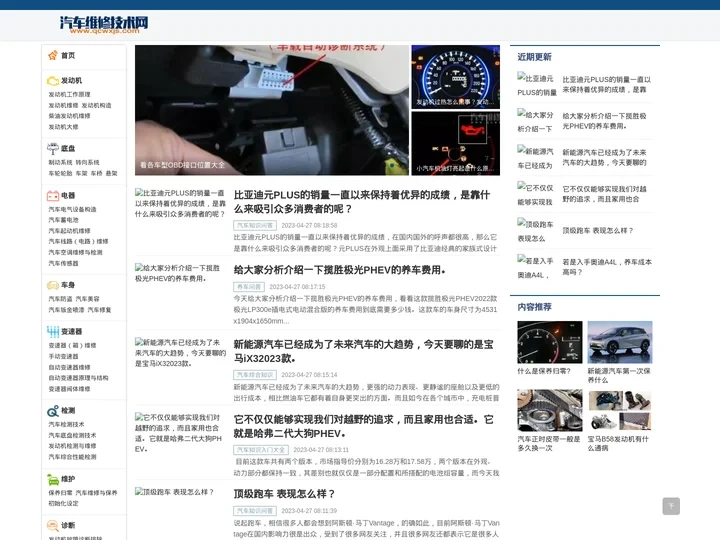Open the 什么是保养归零 recommended thumbnail

(x=550, y=342)
